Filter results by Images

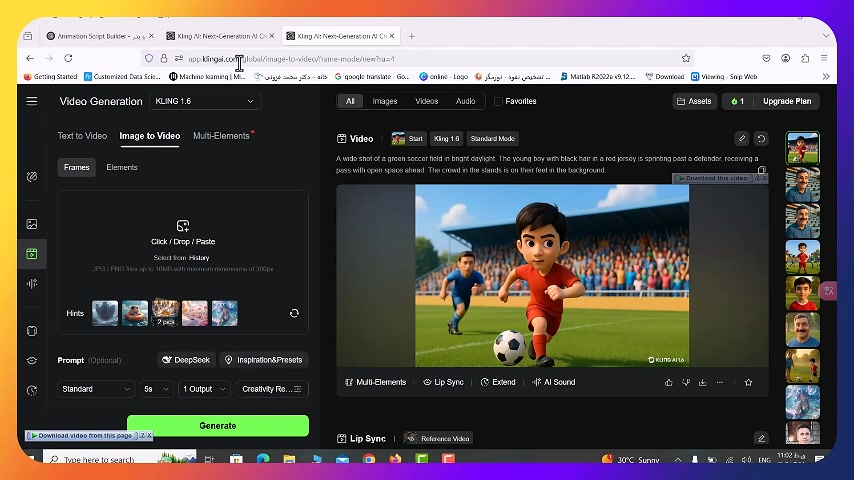385,101
